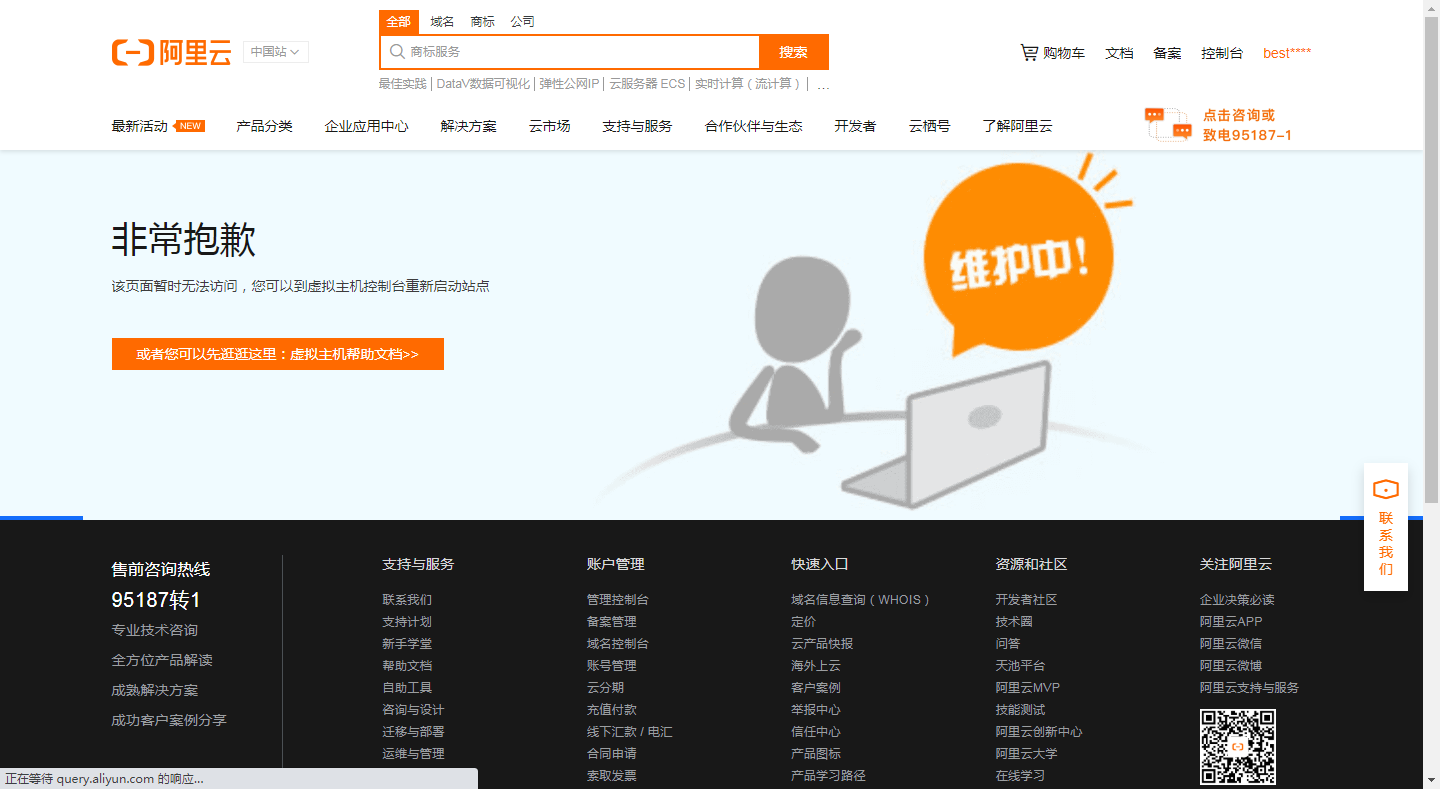Click the 虚拟主机帮助文档 orange button

278,354
